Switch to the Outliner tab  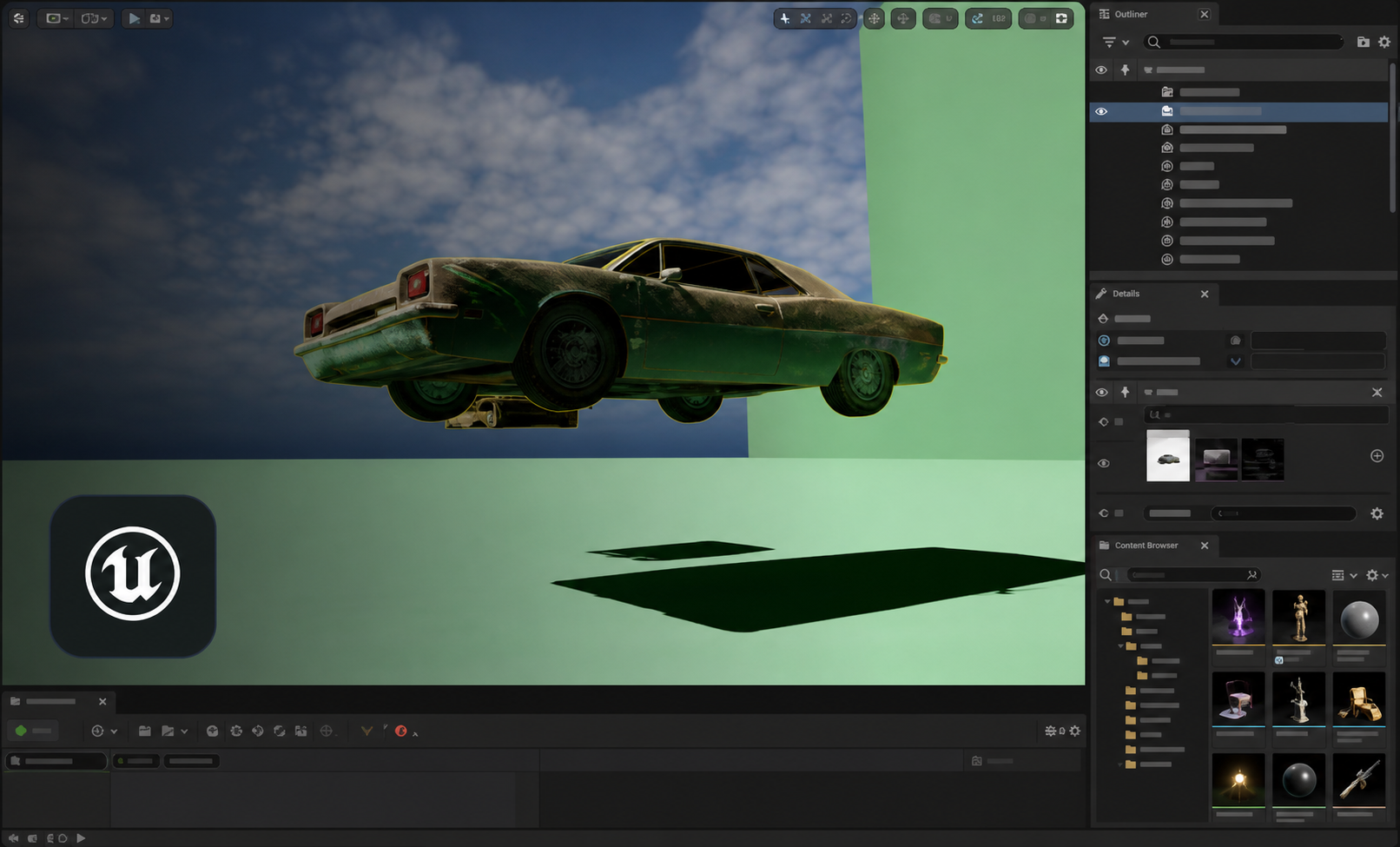[x=1132, y=14]
